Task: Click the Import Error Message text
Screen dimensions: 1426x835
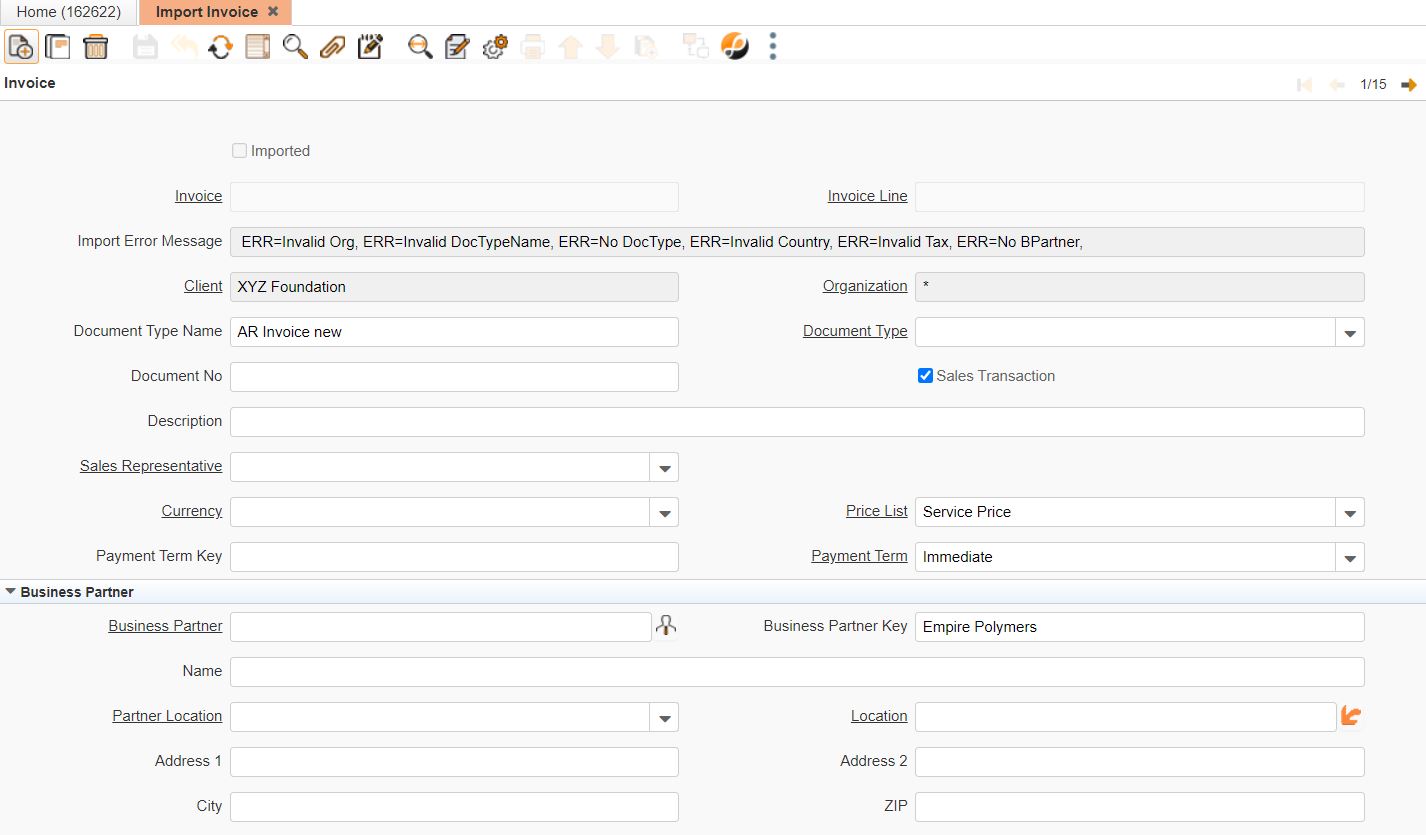Action: 662,242
